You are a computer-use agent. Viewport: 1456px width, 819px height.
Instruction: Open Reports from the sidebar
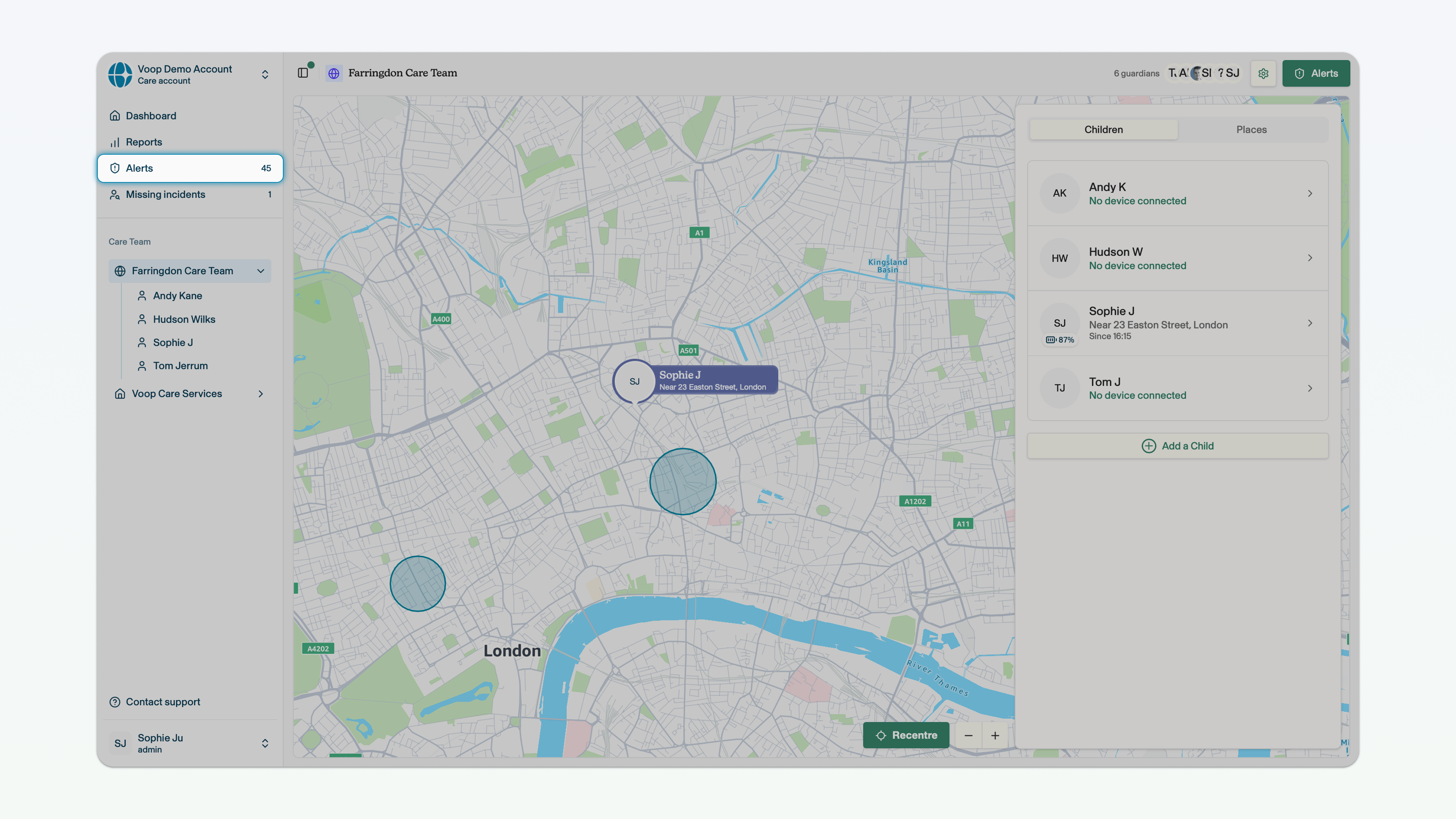[x=190, y=142]
